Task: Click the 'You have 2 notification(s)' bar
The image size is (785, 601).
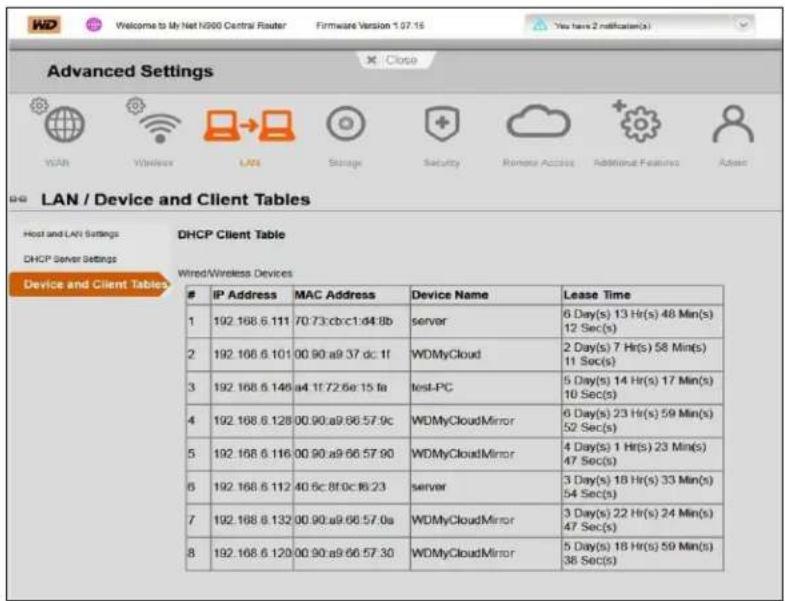Action: (640, 25)
